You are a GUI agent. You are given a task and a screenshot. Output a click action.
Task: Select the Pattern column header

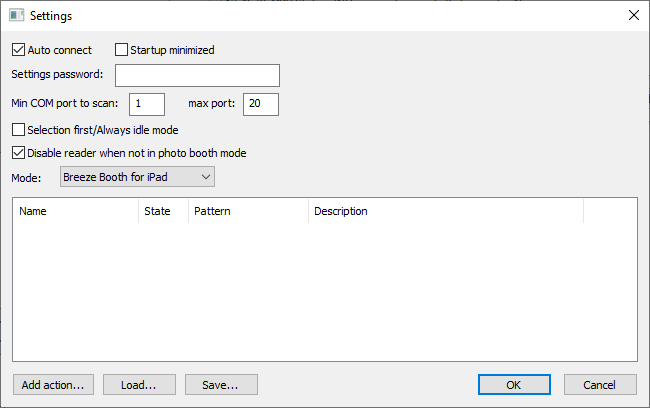click(248, 211)
